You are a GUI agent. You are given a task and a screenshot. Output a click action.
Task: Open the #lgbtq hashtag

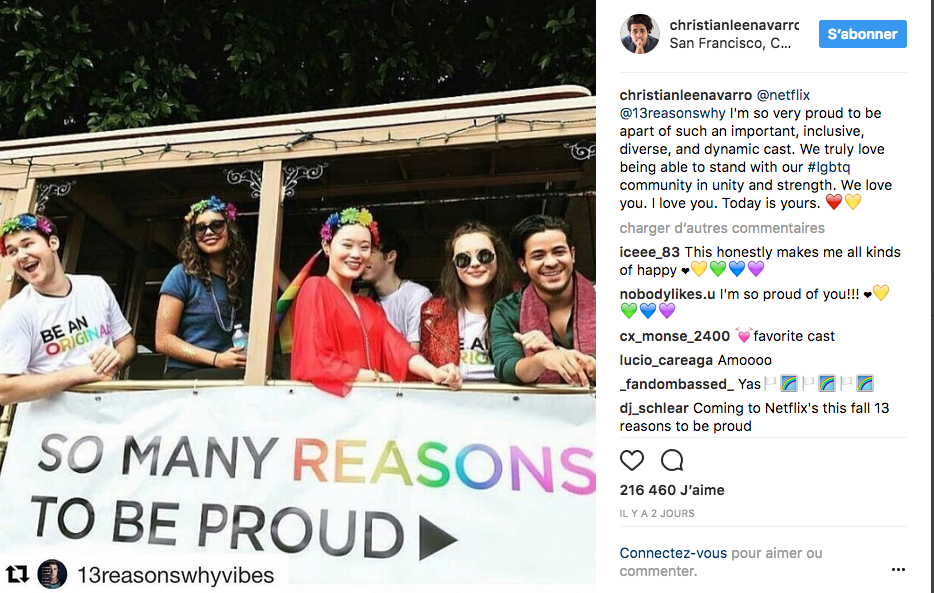[829, 167]
